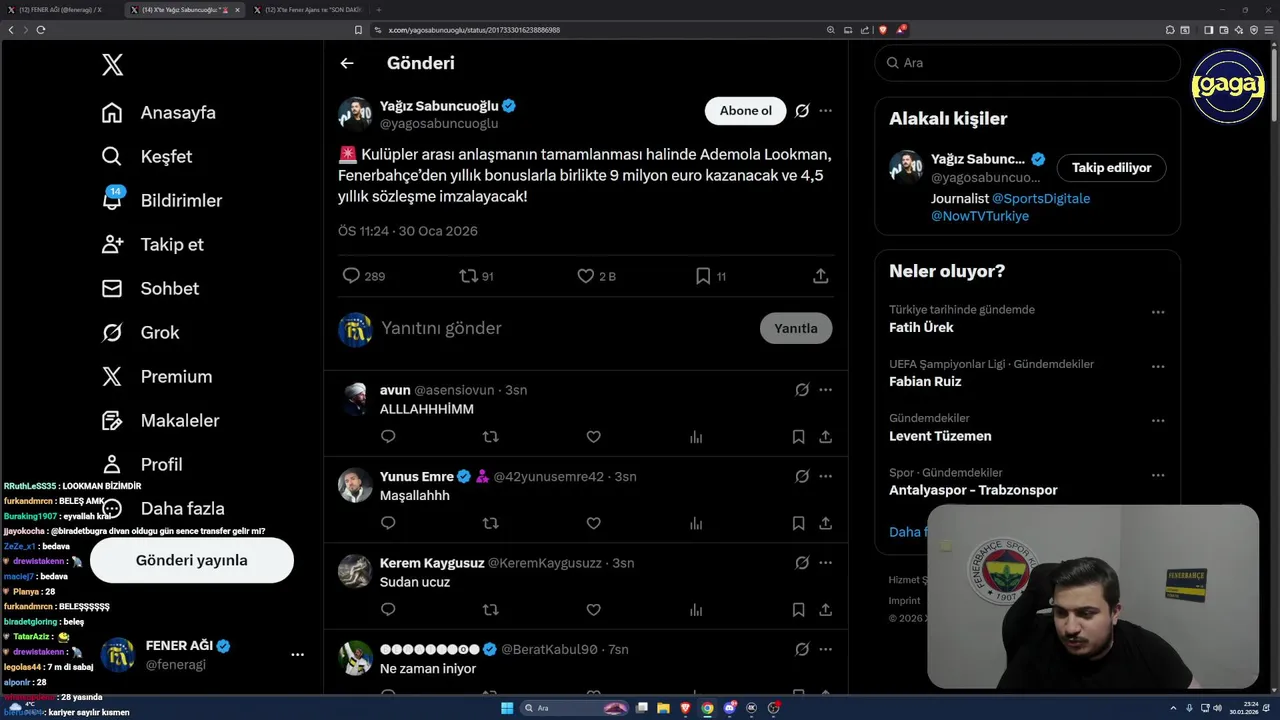The height and width of the screenshot is (720, 1280).
Task: Open more options for Fatih Ürek trend
Action: click(x=1158, y=312)
